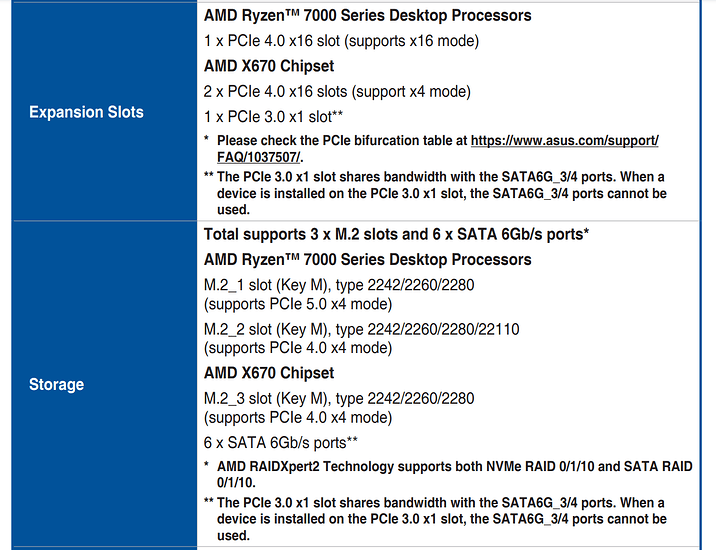Click the M.2_3 slot (Key M) line

coord(339,398)
